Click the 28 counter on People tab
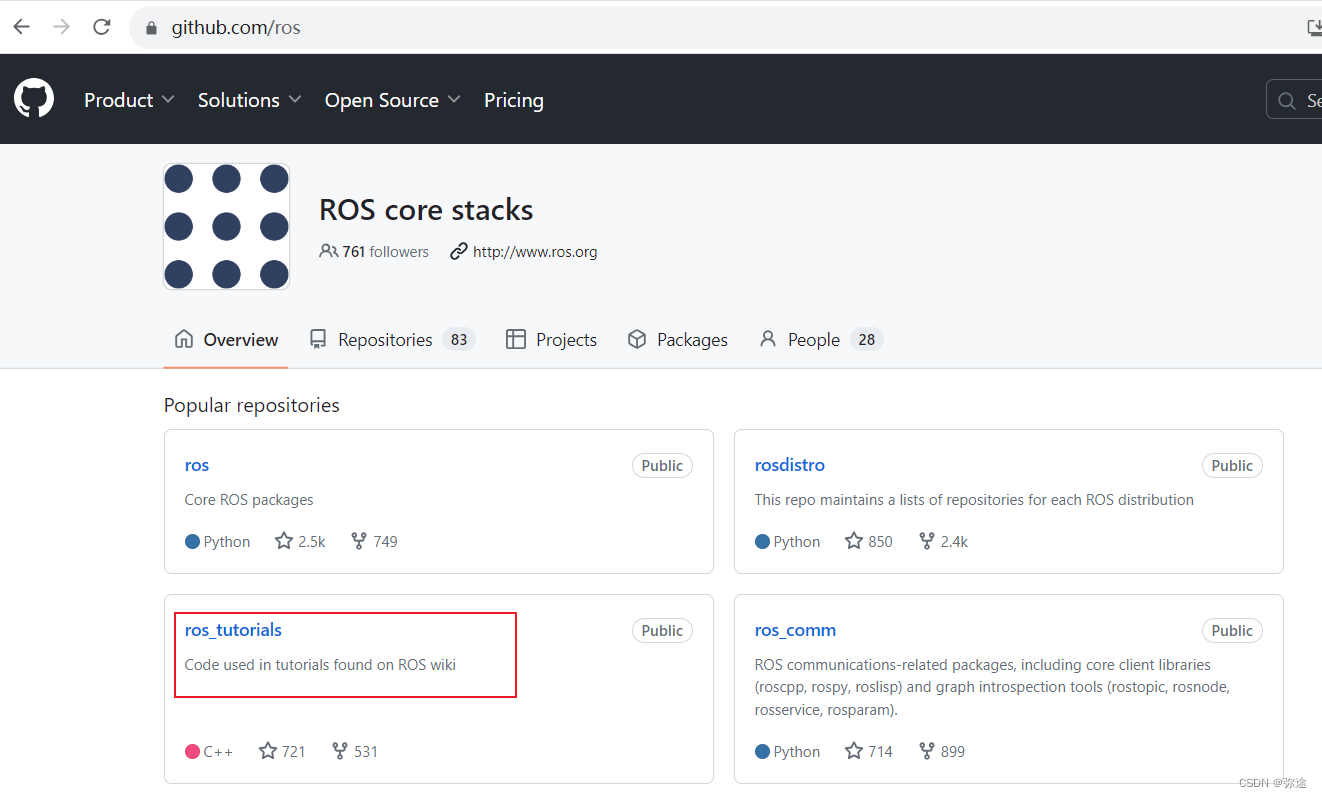Screen dimensions: 1322x798 pyautogui.click(x=867, y=340)
